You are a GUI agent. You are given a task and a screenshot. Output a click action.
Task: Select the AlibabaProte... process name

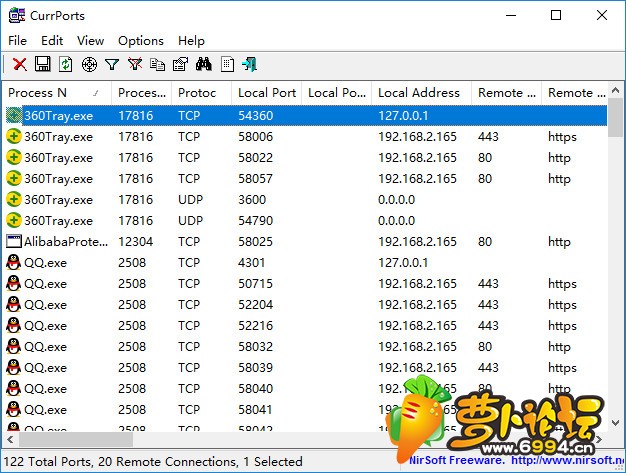click(x=66, y=241)
